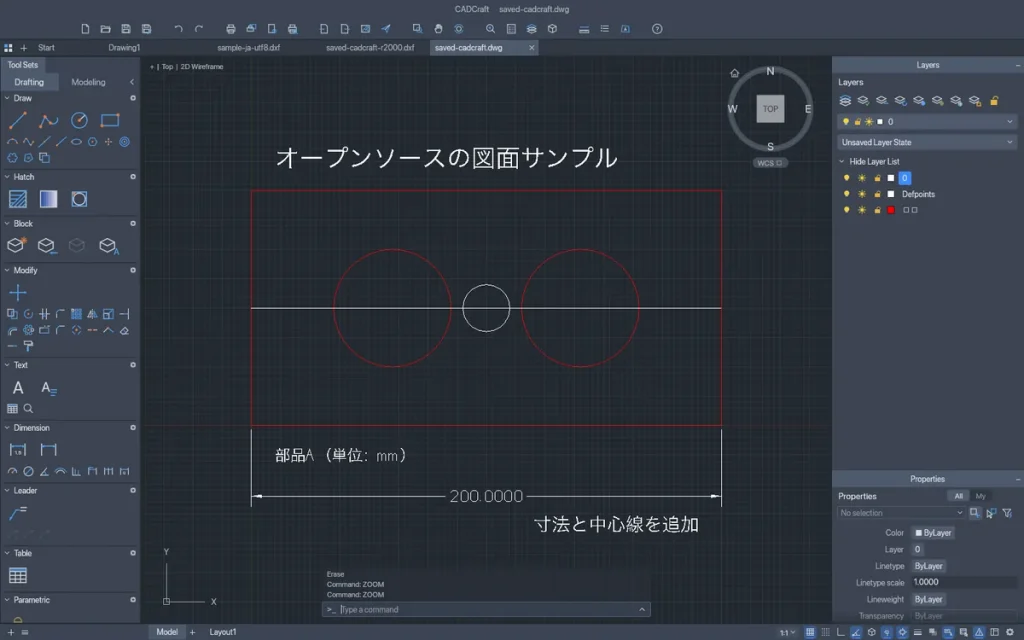Toggle grid display in status bar
Screen dimensions: 1024x640
[x=810, y=632]
